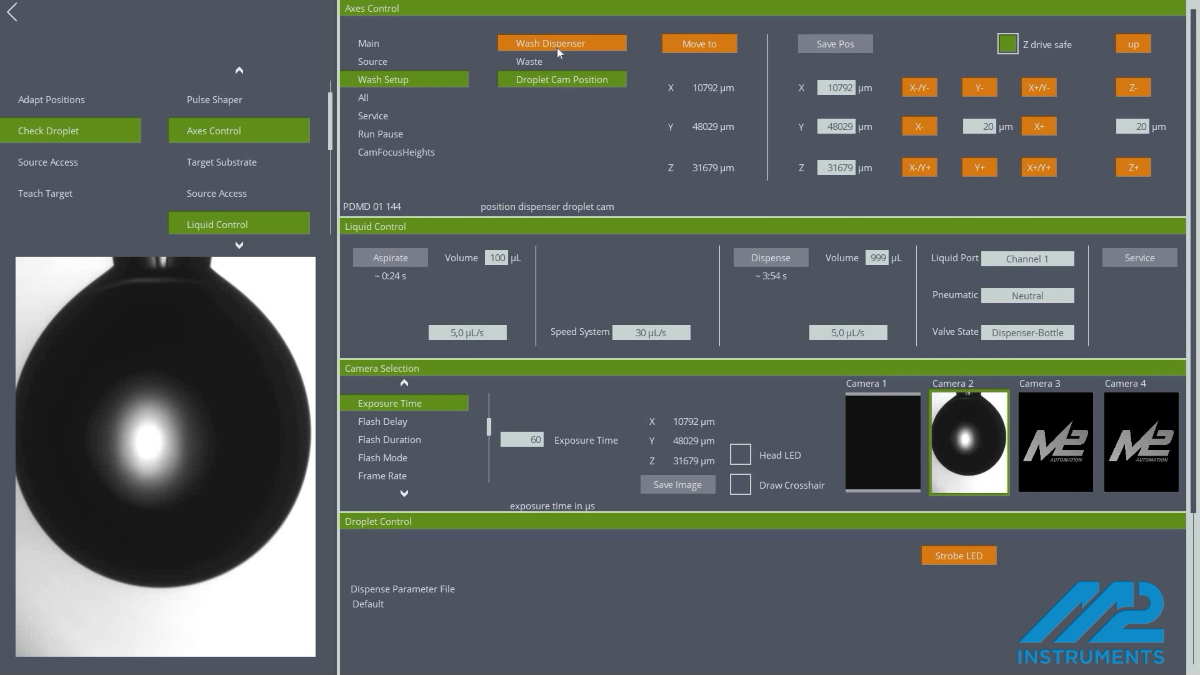Edit the Z target position field
This screenshot has width=1200, height=675.
click(836, 168)
